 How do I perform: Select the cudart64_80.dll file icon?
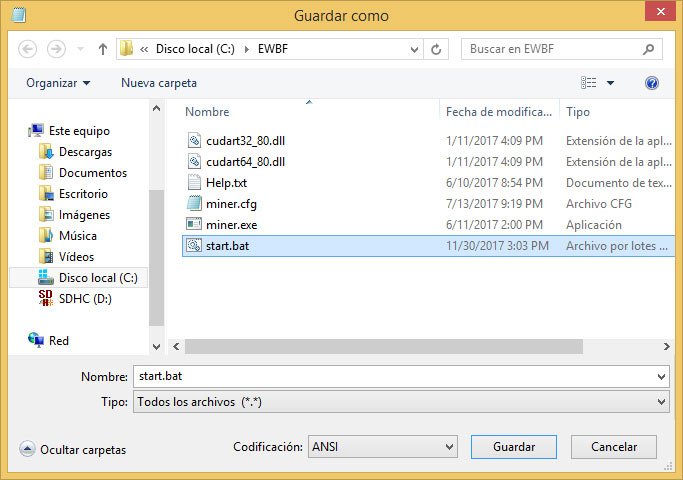click(x=194, y=161)
